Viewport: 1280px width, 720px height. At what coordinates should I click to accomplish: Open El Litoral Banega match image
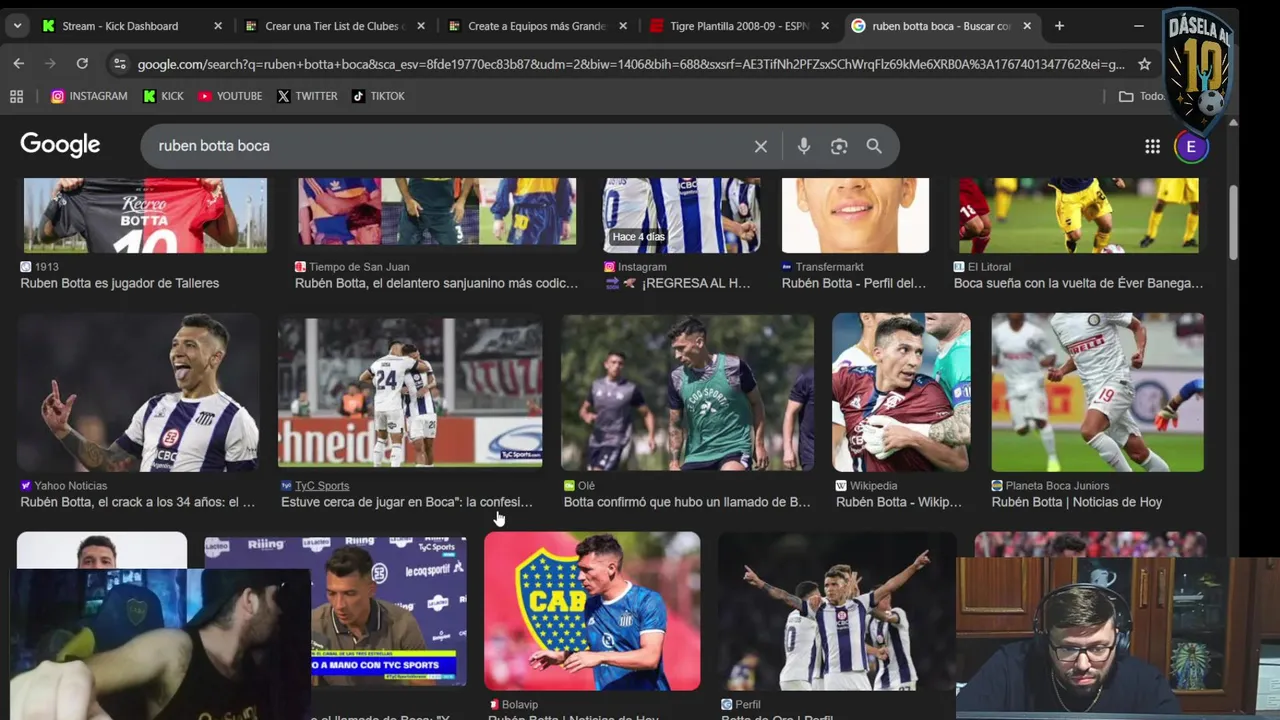(x=1078, y=215)
